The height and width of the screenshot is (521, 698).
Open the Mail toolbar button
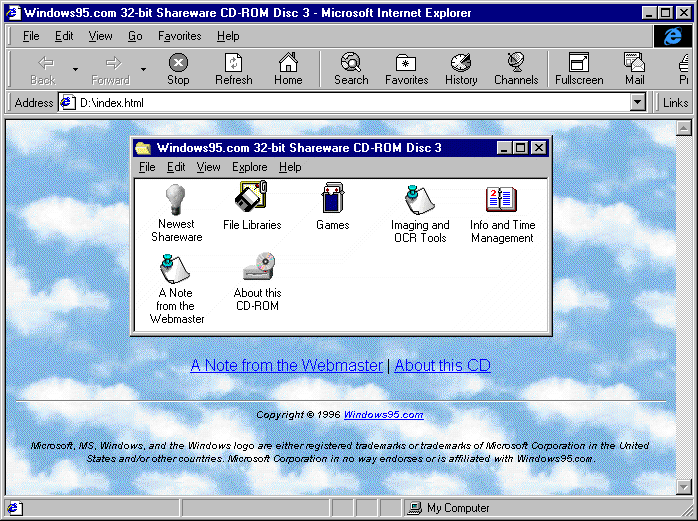pyautogui.click(x=634, y=69)
